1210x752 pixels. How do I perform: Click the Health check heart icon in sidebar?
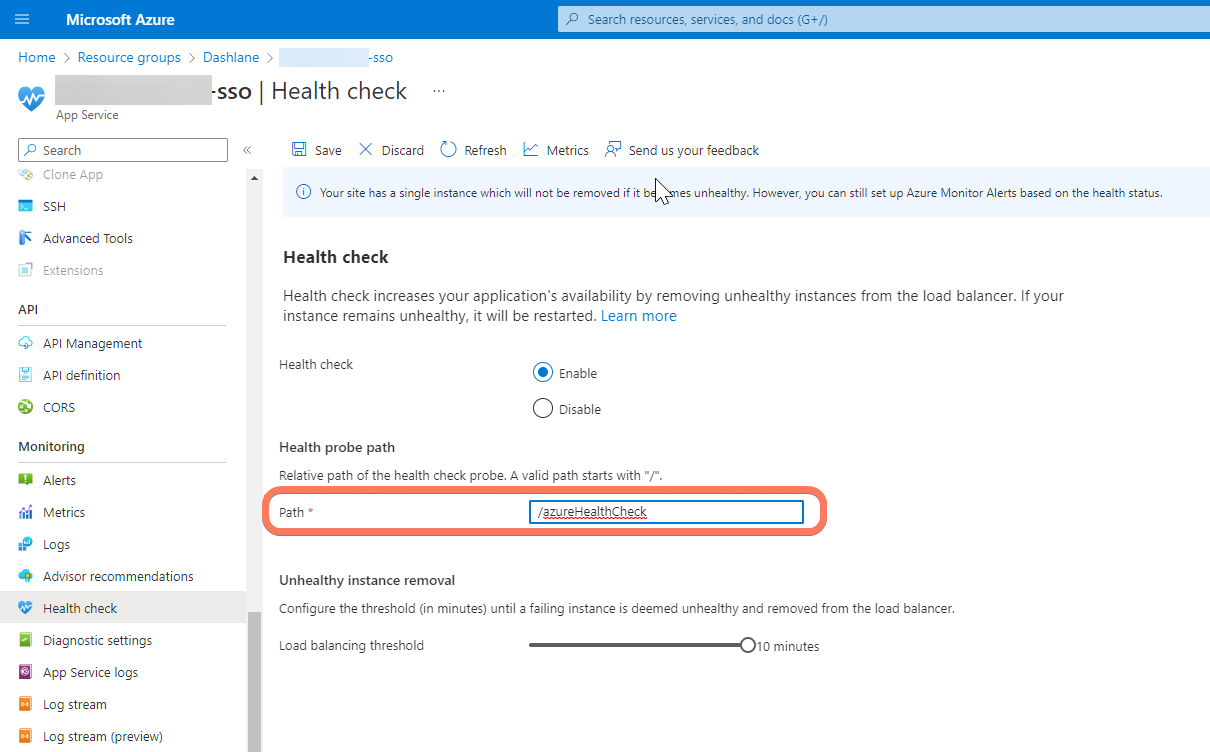coord(26,608)
